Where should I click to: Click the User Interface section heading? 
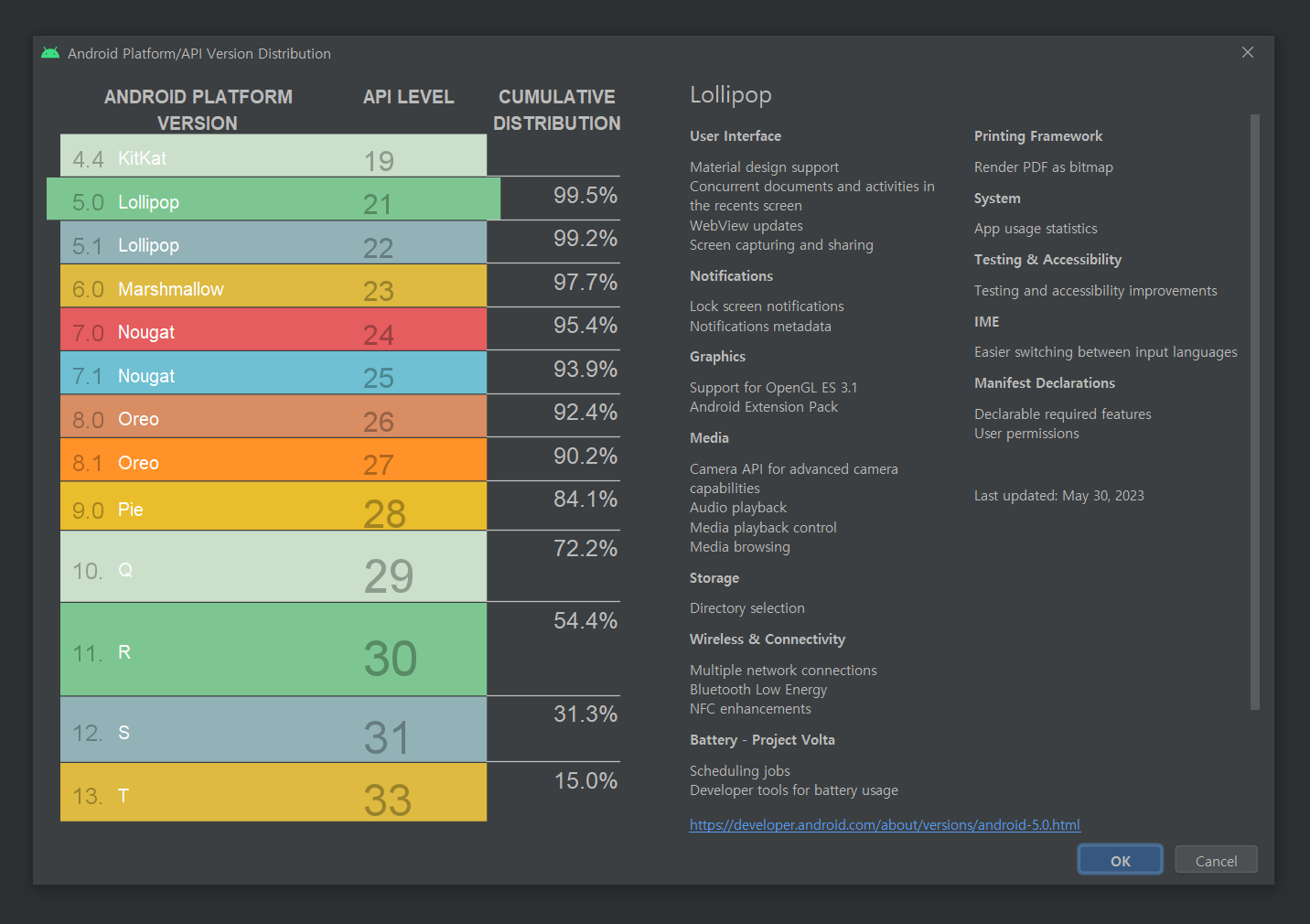click(736, 136)
